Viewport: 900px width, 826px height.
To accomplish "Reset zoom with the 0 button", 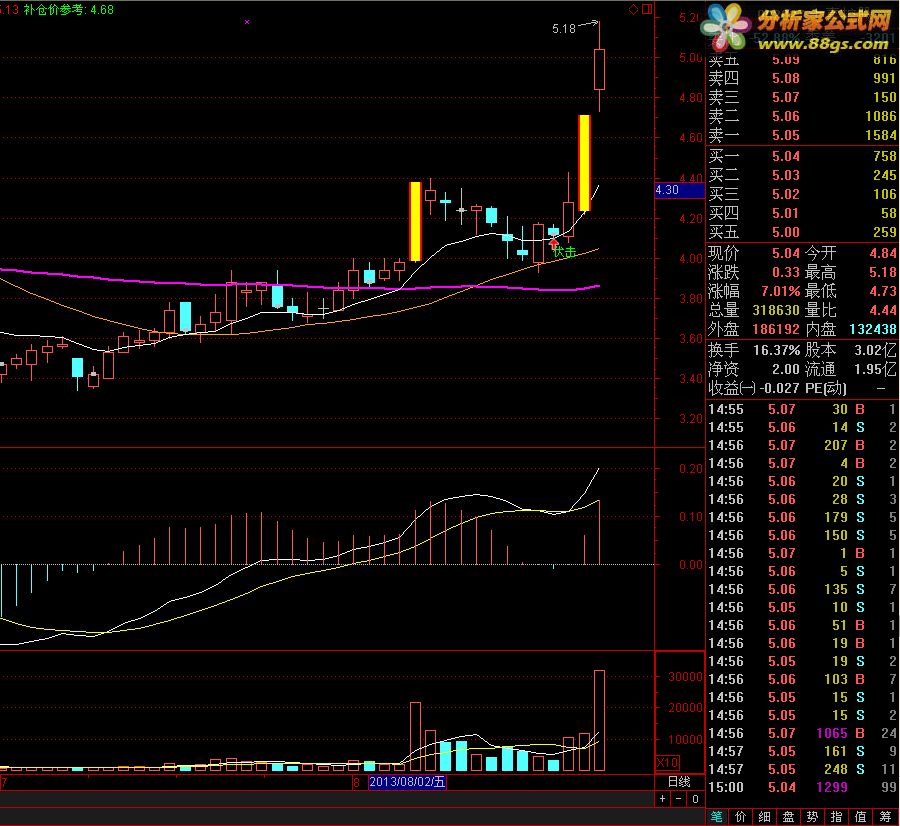I will 695,798.
